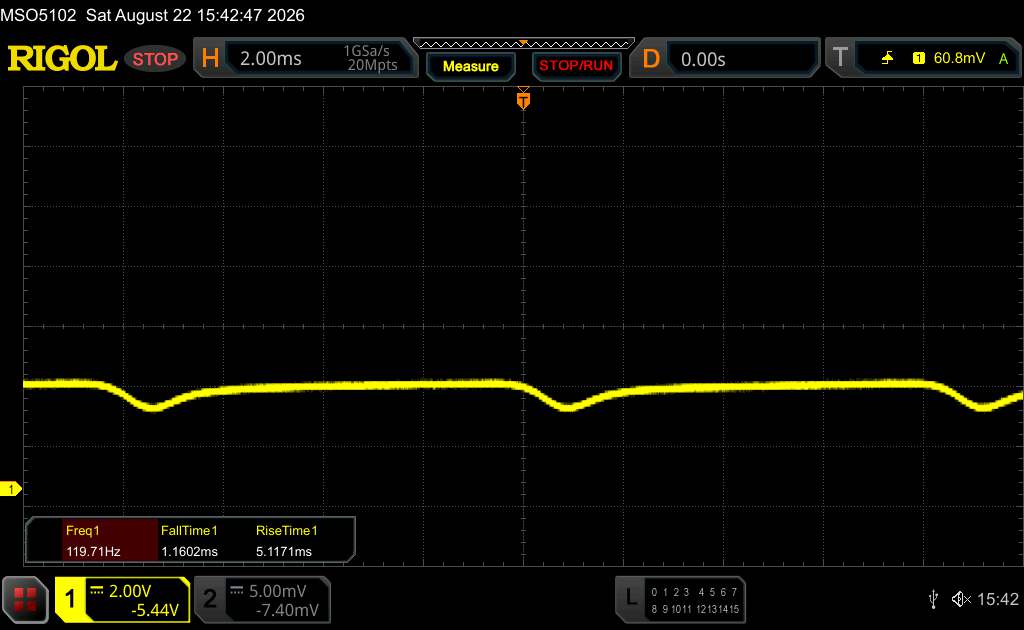This screenshot has width=1024, height=630.
Task: Click digital channels 12131415 label
Action: pyautogui.click(x=718, y=608)
